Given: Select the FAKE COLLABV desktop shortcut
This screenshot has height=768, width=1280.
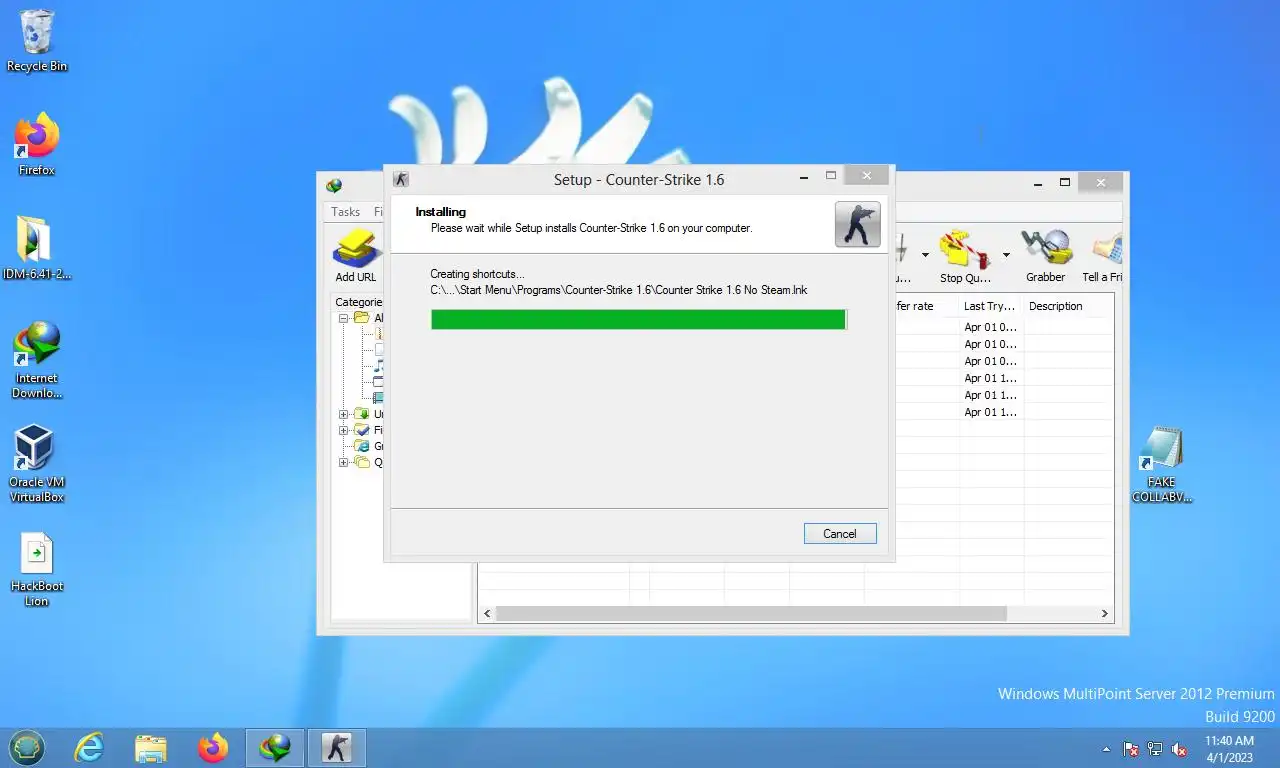Looking at the screenshot, I should [x=1162, y=465].
